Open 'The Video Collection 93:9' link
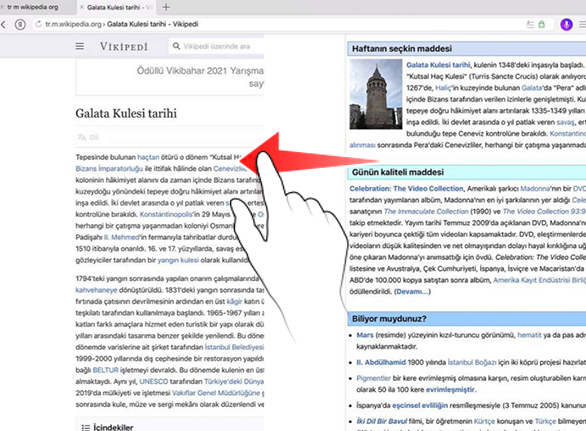The image size is (586, 431). click(x=544, y=211)
